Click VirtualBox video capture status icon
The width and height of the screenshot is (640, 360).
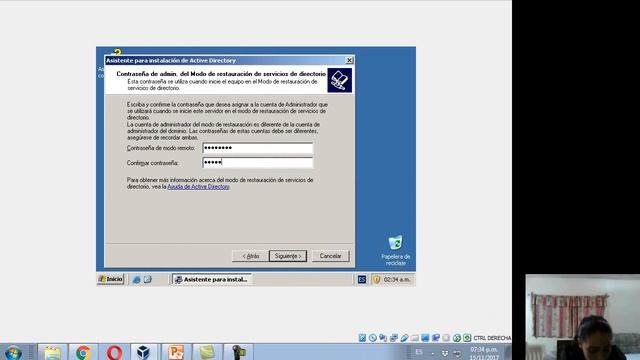(x=436, y=338)
